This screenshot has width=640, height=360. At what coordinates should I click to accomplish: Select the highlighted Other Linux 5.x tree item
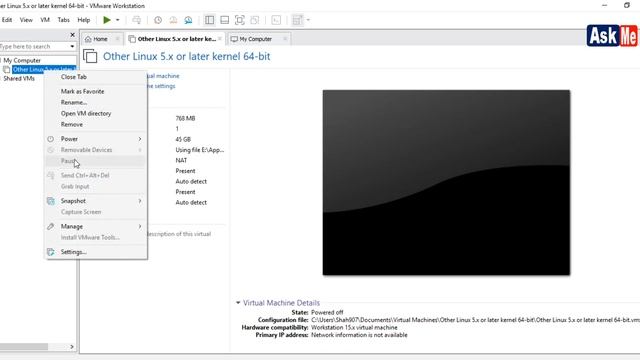(x=44, y=69)
